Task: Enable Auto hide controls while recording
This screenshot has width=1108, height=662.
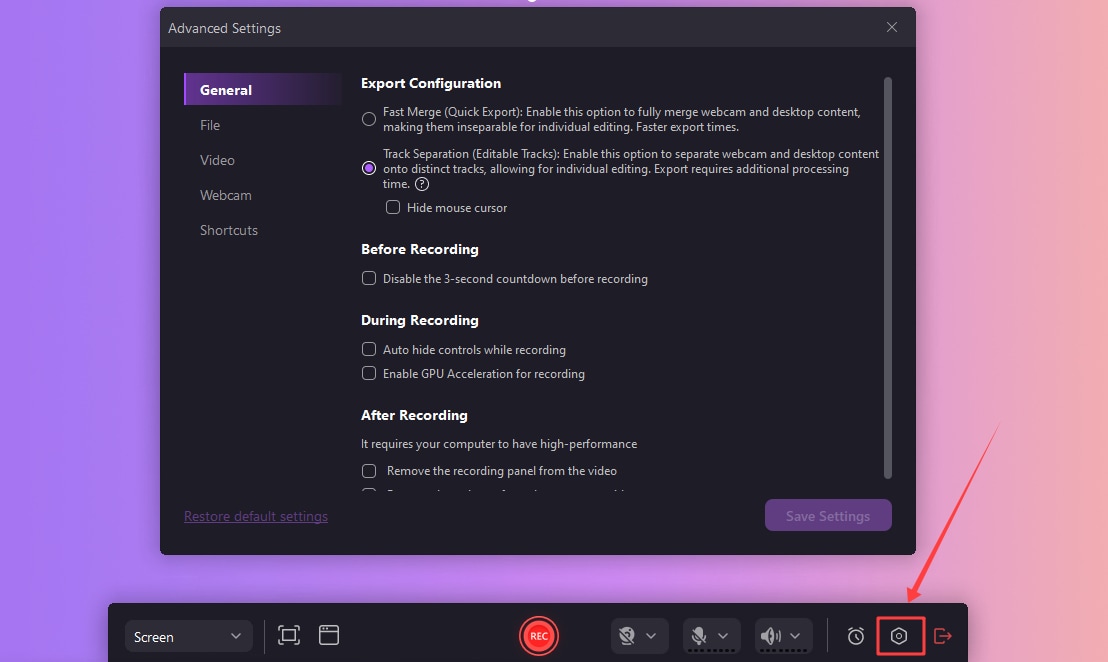Action: (369, 349)
